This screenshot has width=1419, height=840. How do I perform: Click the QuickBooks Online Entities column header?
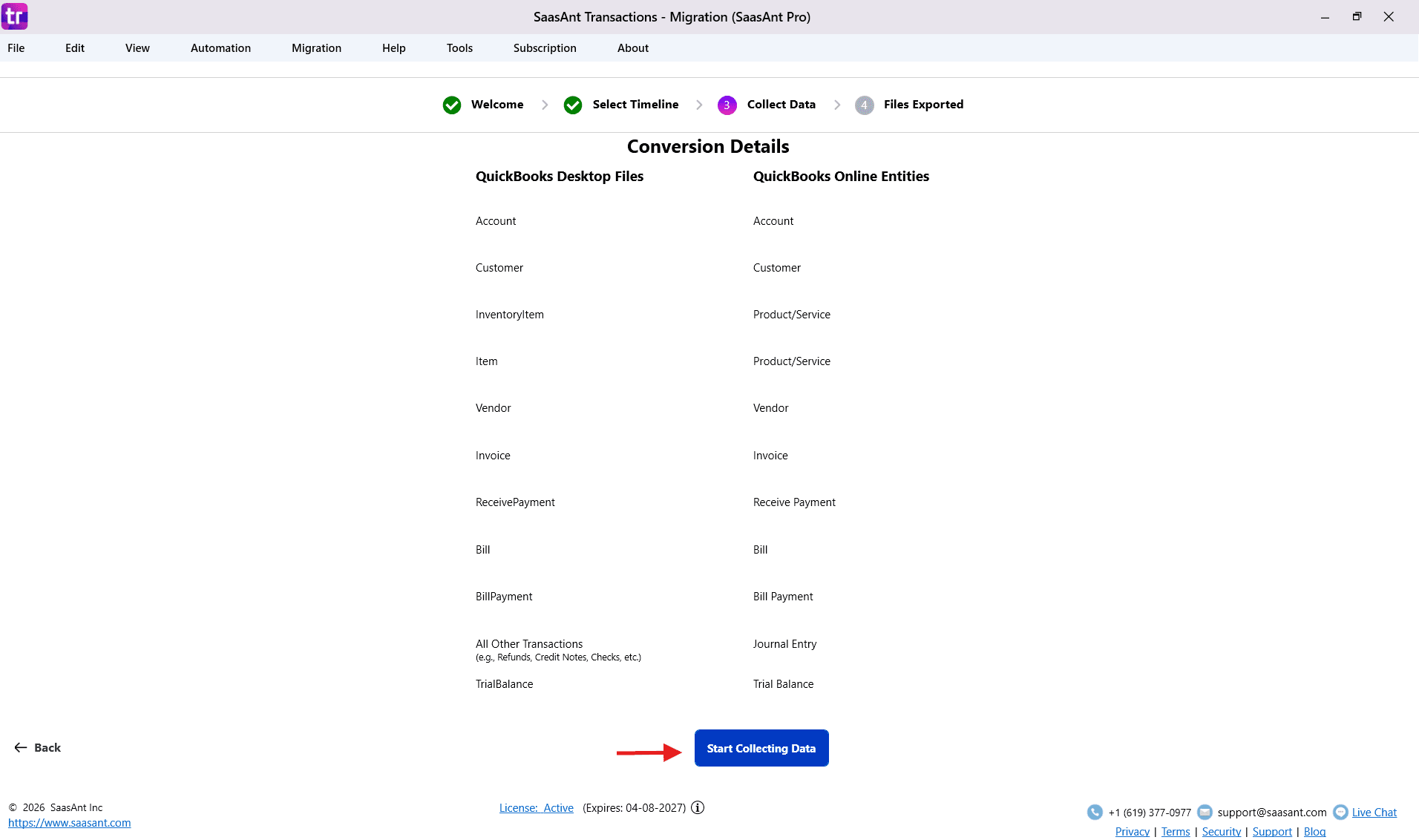point(841,177)
